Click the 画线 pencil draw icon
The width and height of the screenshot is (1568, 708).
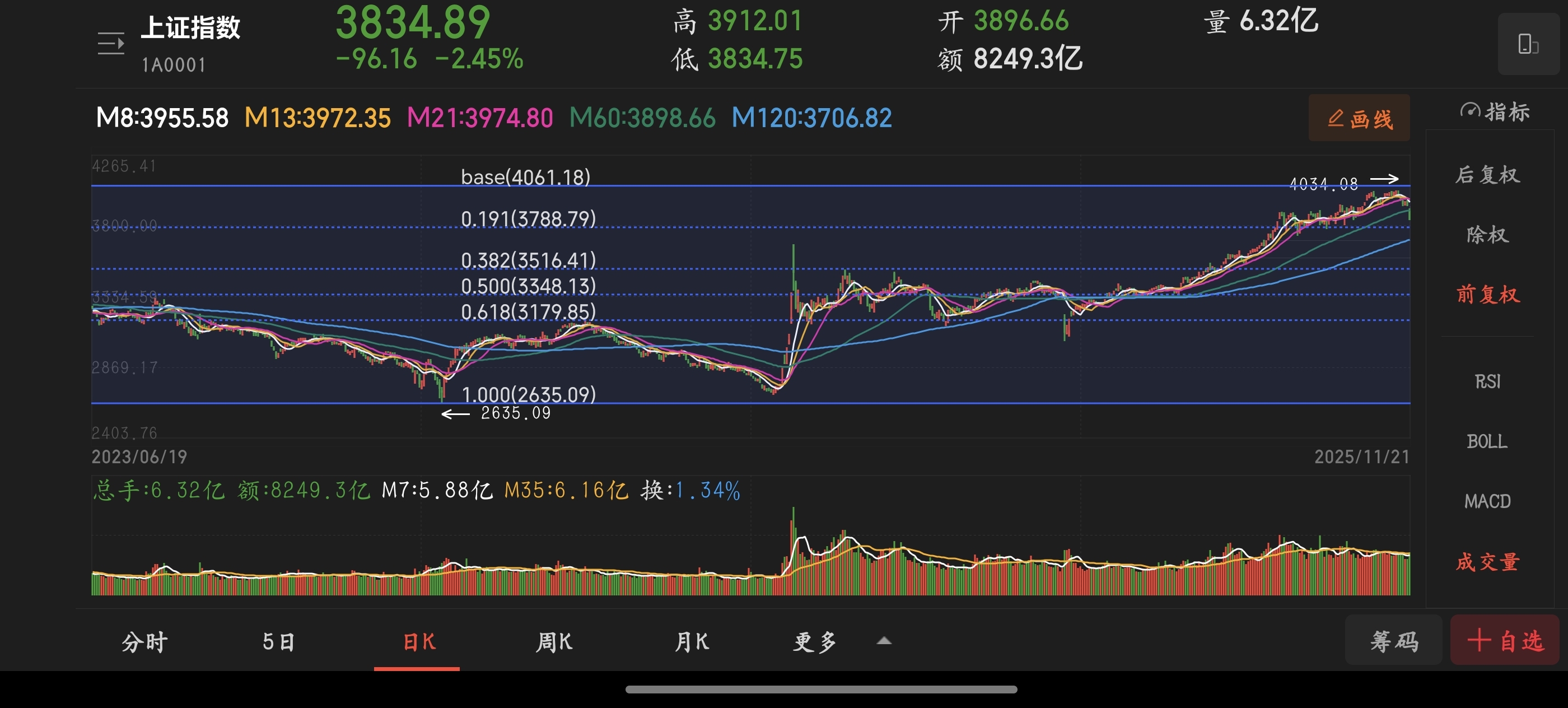[x=1335, y=118]
